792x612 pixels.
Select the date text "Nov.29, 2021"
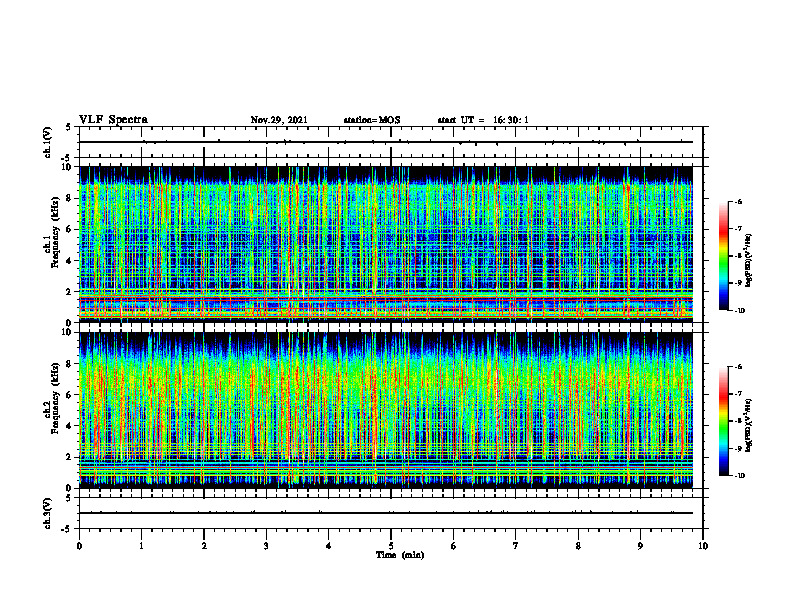[x=279, y=120]
